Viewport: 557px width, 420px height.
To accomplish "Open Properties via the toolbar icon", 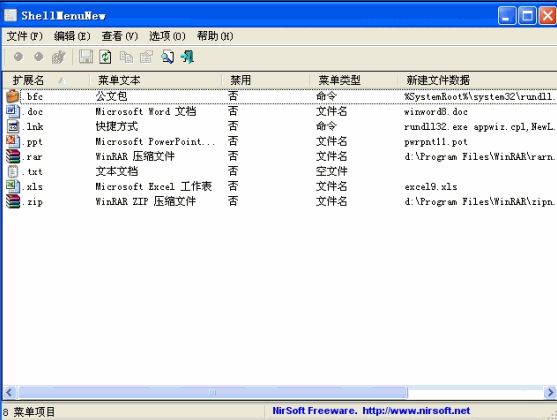I will pos(146,57).
